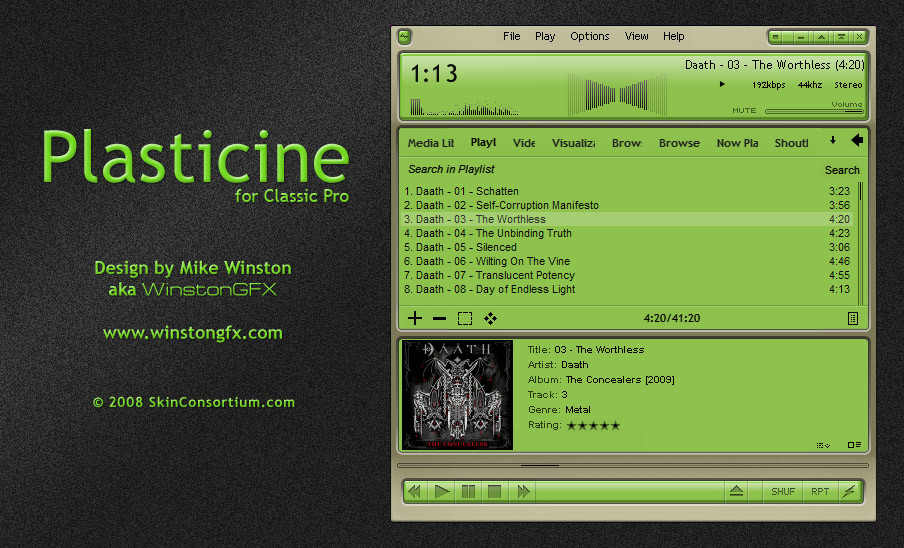This screenshot has height=548, width=904.
Task: Stop playback with the Stop button
Action: pos(494,492)
